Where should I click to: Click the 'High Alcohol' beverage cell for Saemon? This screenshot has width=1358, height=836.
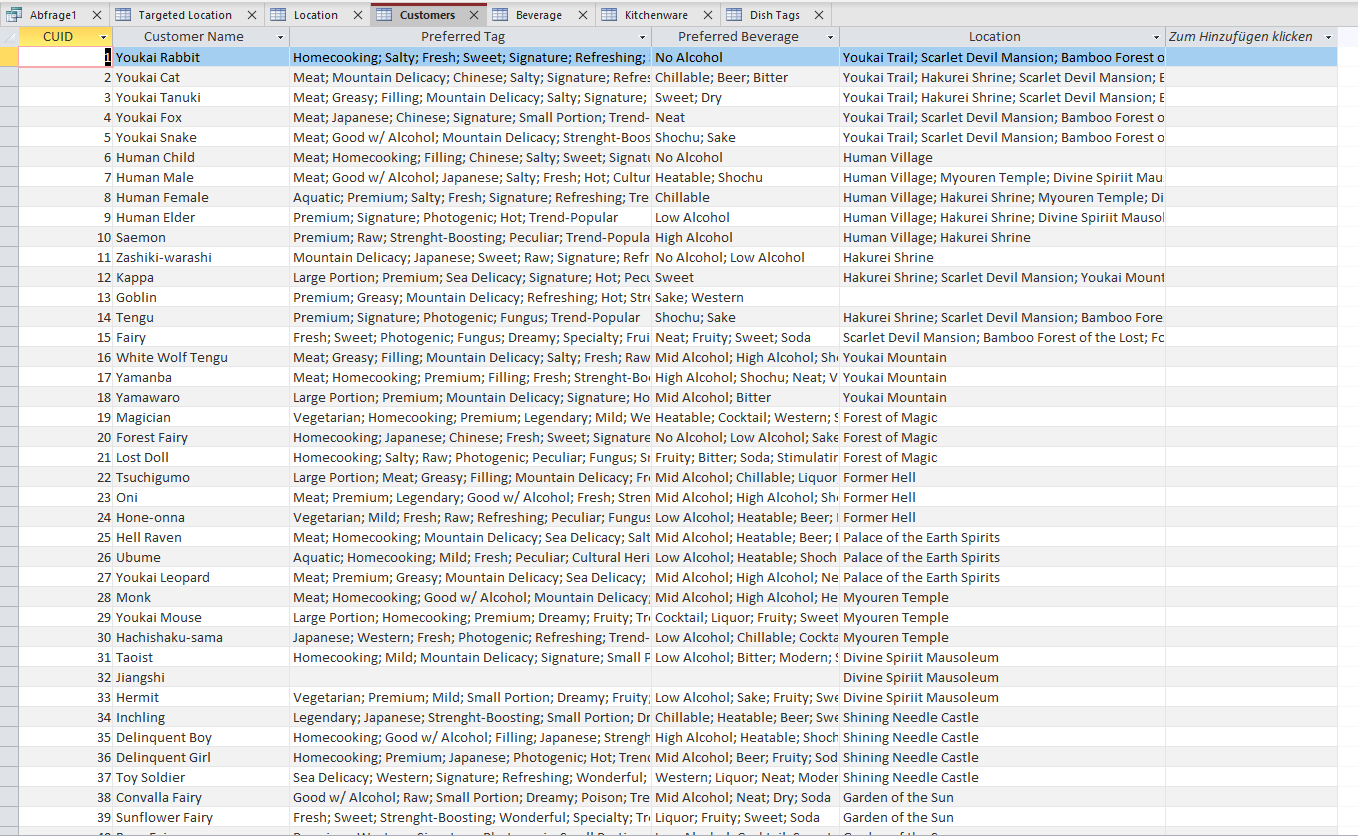click(745, 237)
